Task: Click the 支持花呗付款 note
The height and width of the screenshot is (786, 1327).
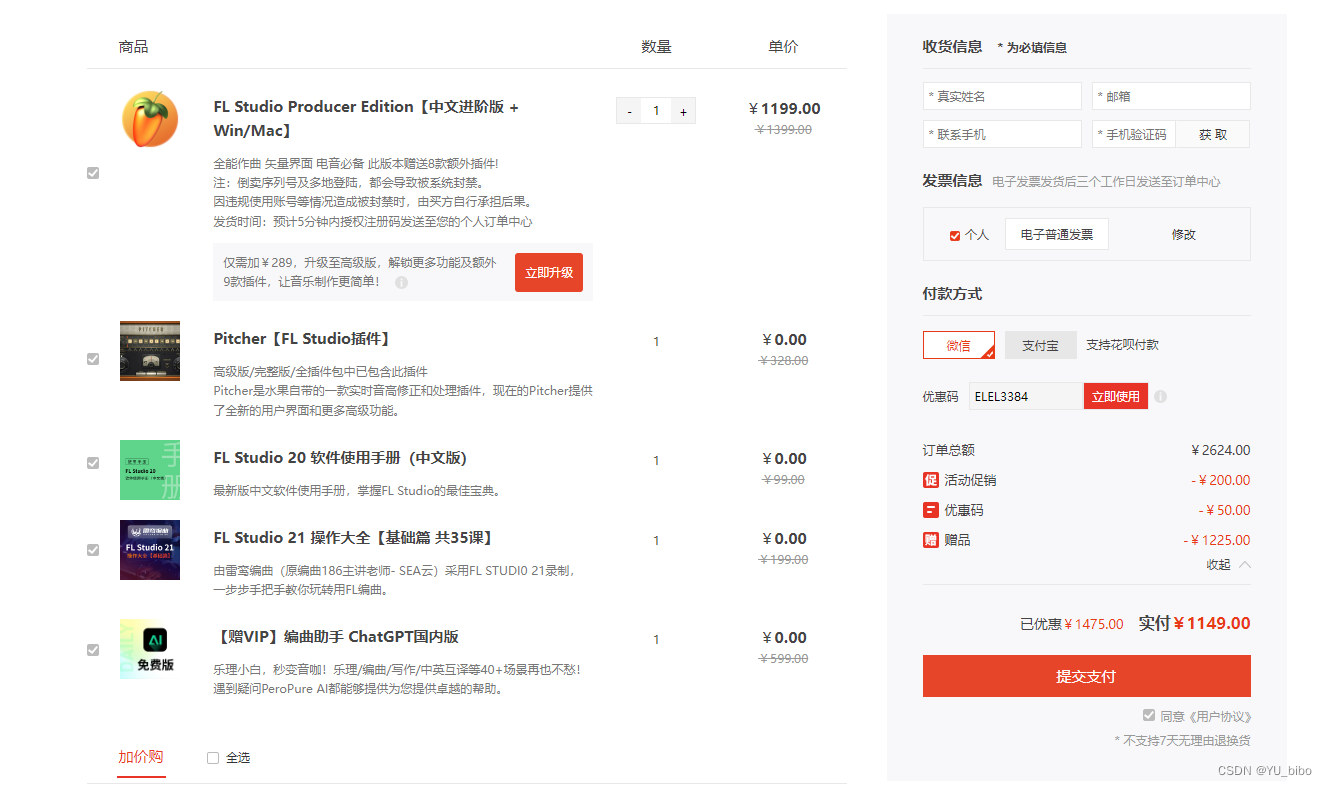Action: click(x=1122, y=344)
